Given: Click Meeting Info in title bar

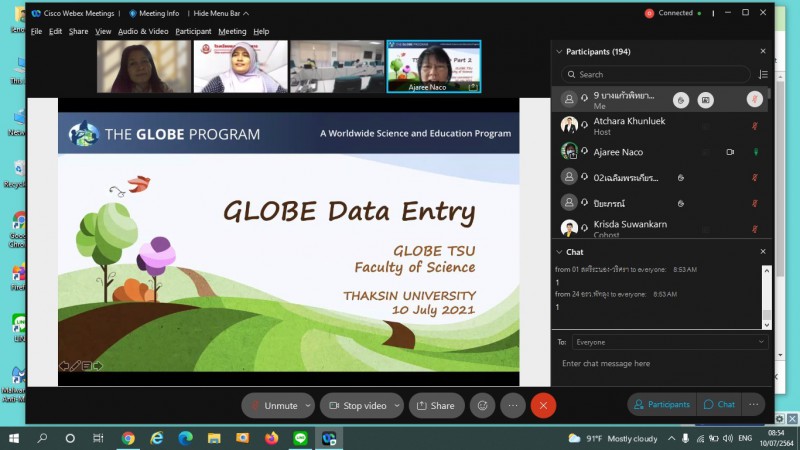Looking at the screenshot, I should (154, 13).
